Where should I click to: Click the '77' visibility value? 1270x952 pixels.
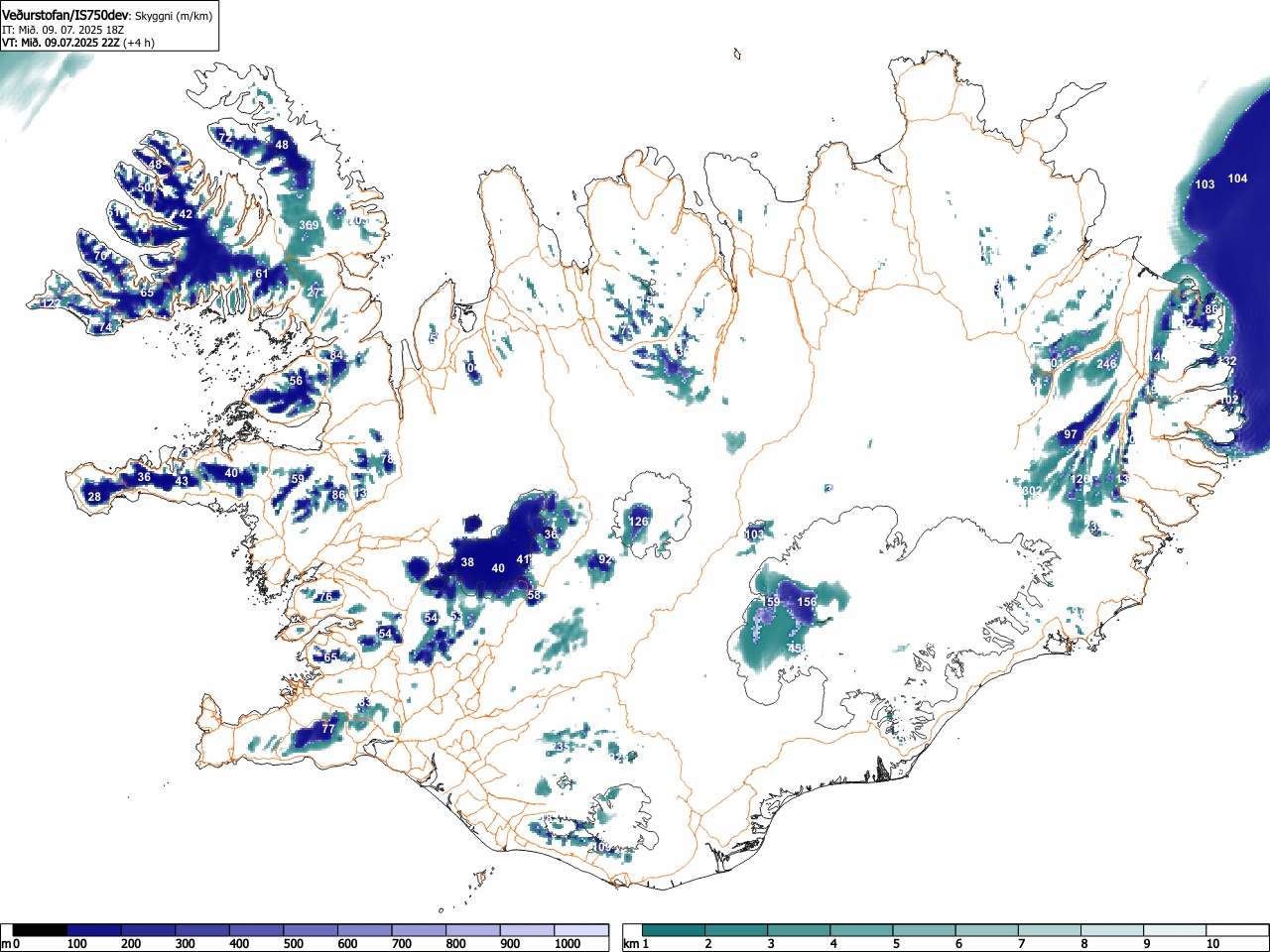327,728
